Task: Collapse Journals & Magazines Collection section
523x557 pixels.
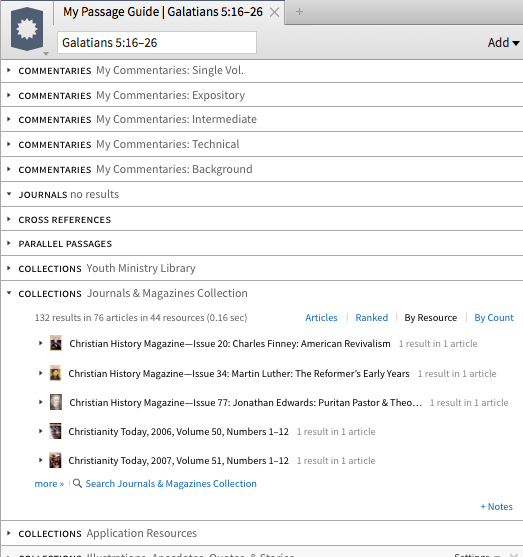Action: pyautogui.click(x=9, y=293)
